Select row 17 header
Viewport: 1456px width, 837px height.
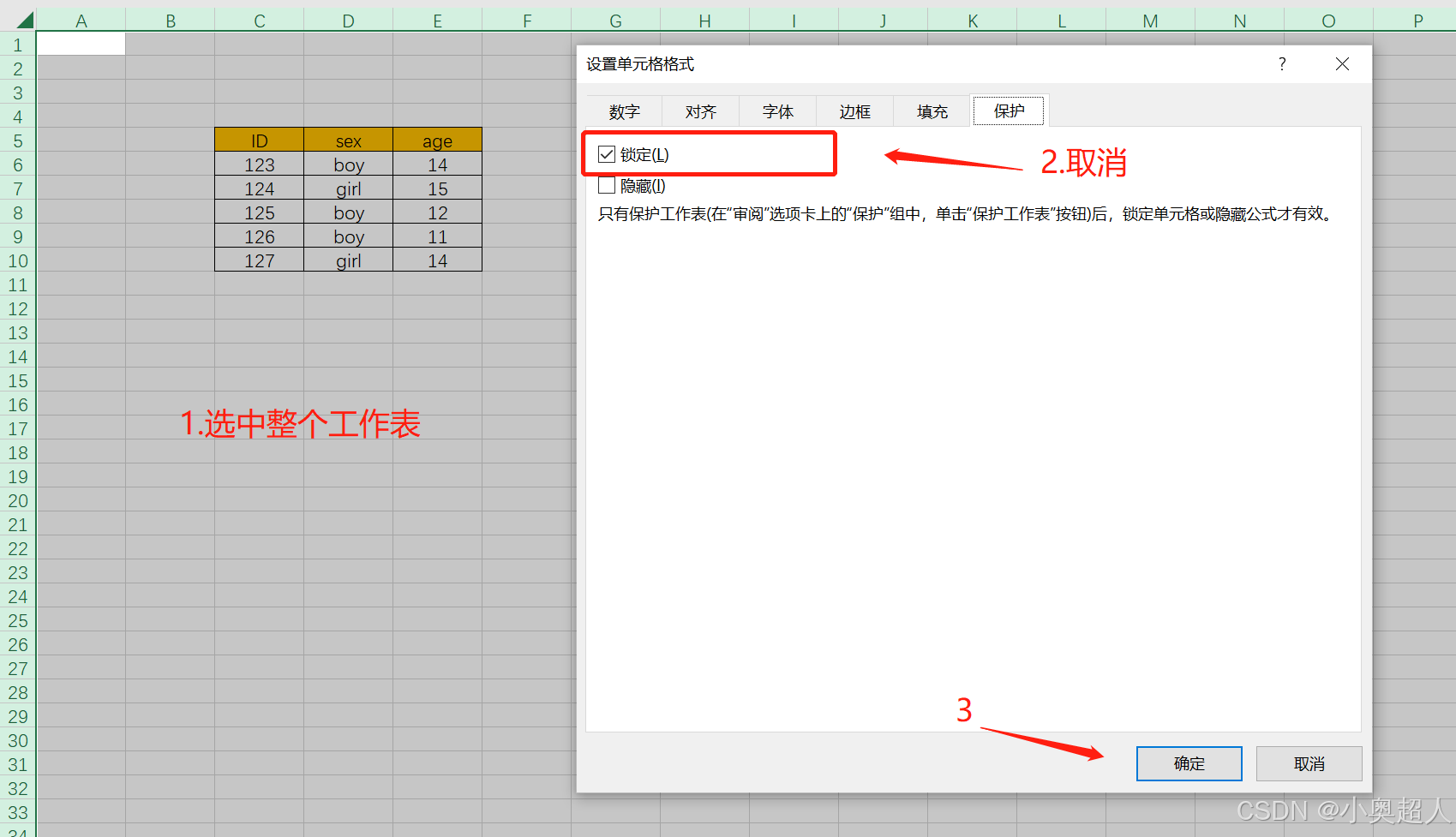pos(18,428)
